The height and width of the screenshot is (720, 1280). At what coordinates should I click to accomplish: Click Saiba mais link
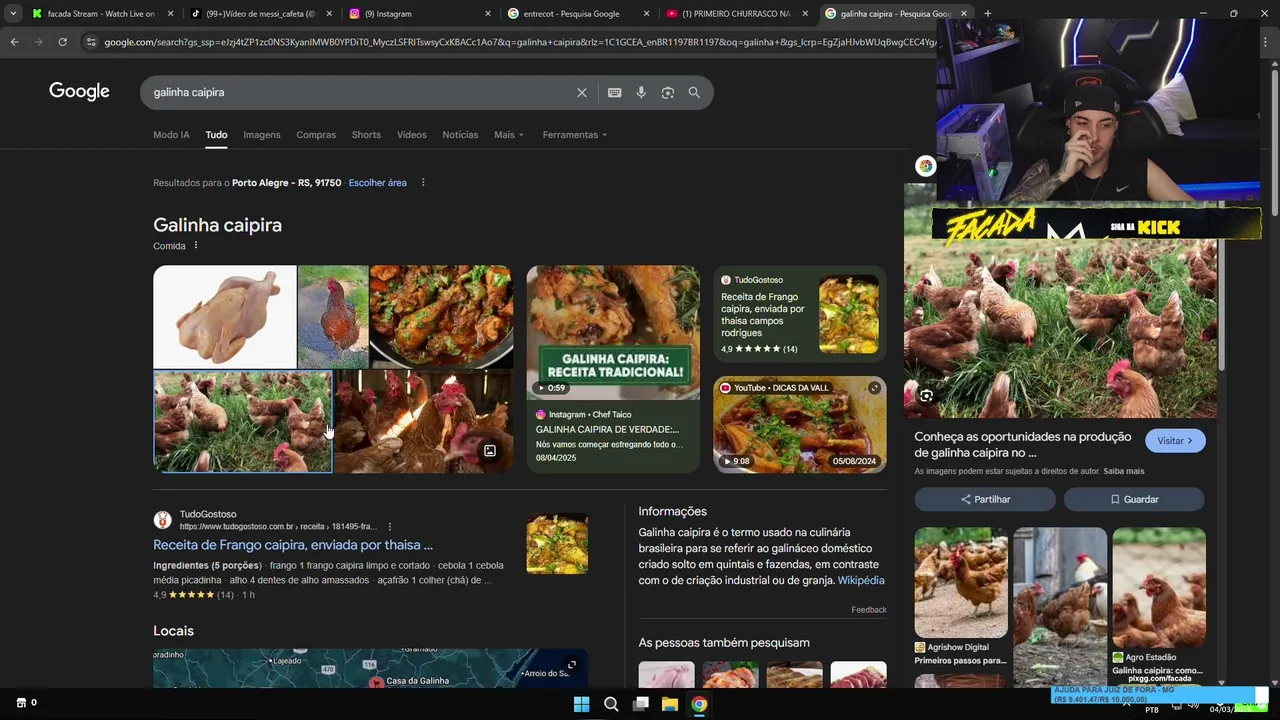click(x=1124, y=471)
